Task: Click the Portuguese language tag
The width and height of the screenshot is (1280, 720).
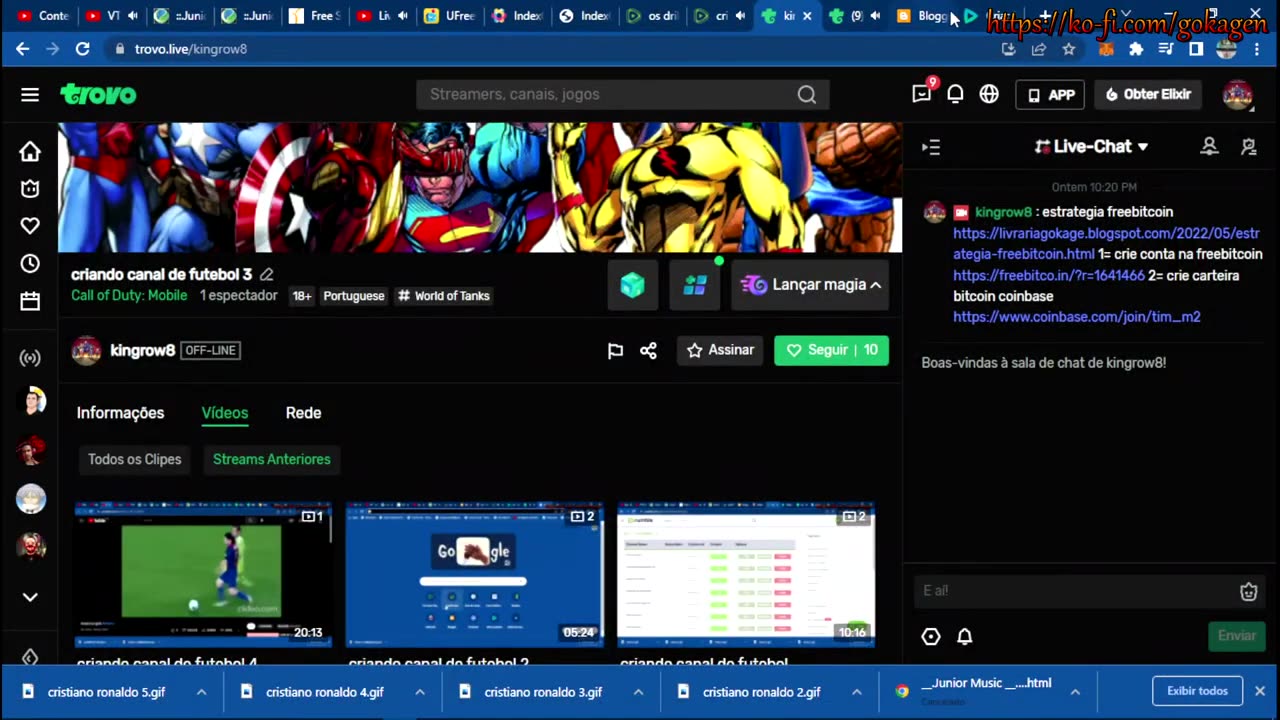Action: click(353, 296)
